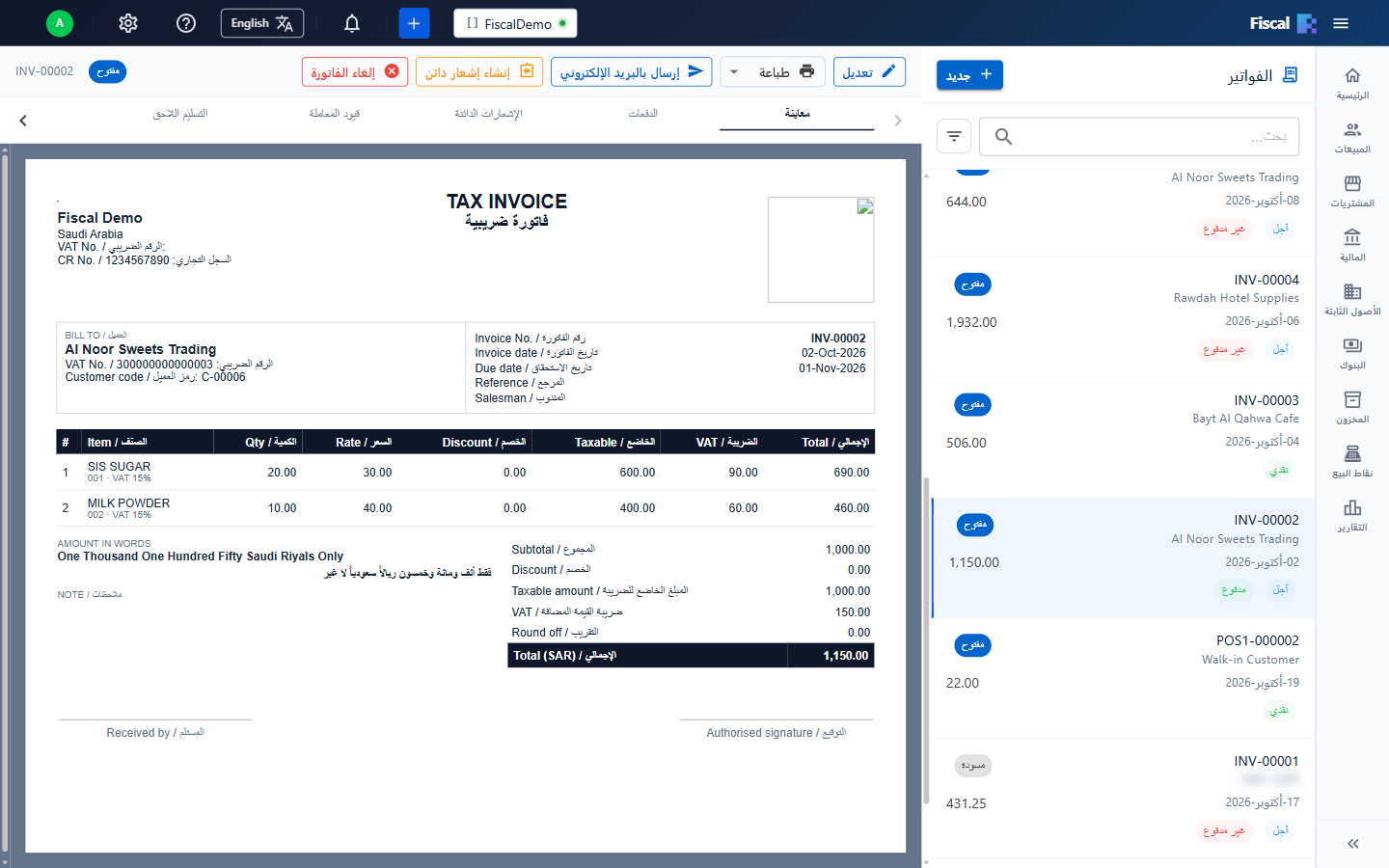Viewport: 1389px width, 868px height.
Task: Switch to the قيود المعاملة tab
Action: point(334,114)
